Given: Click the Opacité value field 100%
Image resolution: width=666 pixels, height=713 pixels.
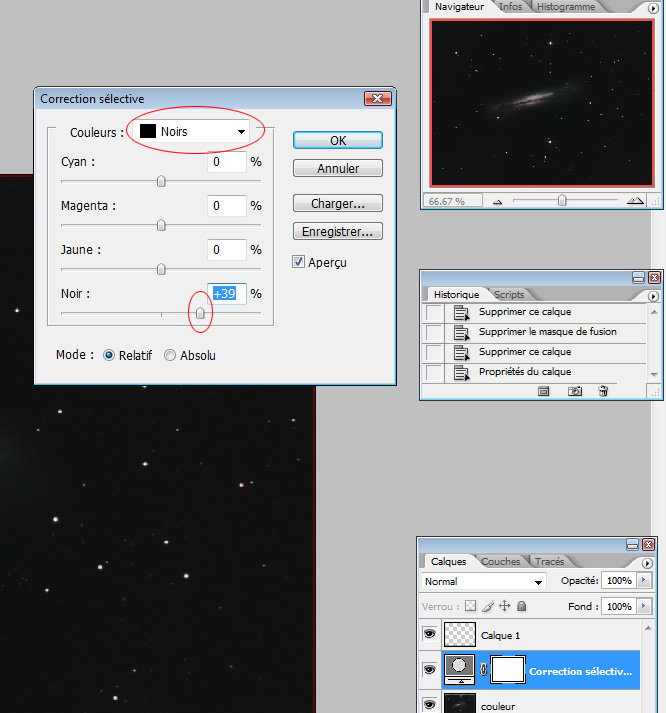Looking at the screenshot, I should [x=619, y=581].
